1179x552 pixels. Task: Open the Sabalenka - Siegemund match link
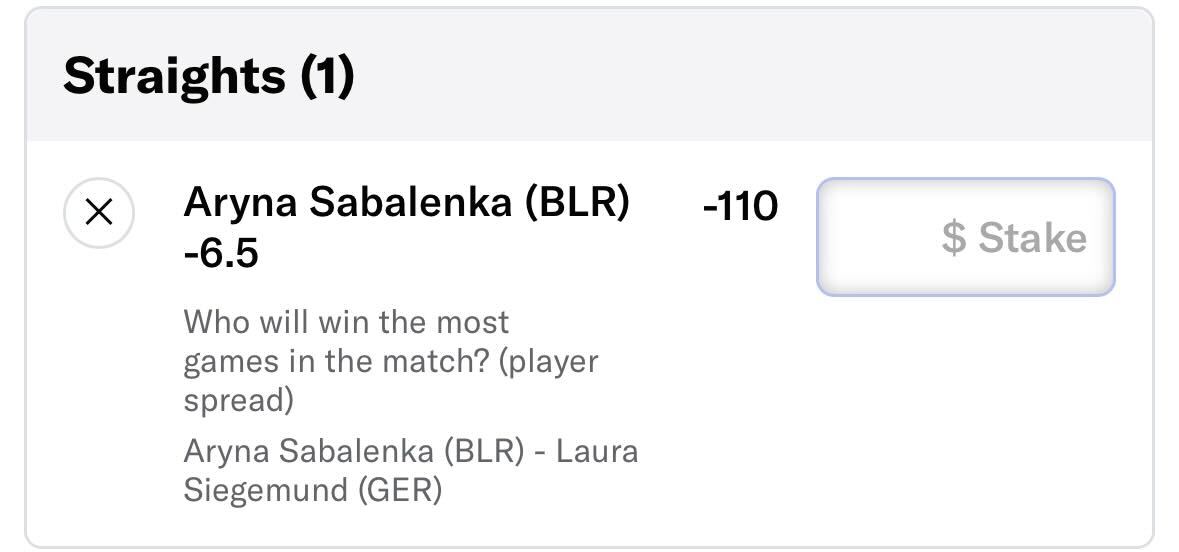[x=411, y=470]
